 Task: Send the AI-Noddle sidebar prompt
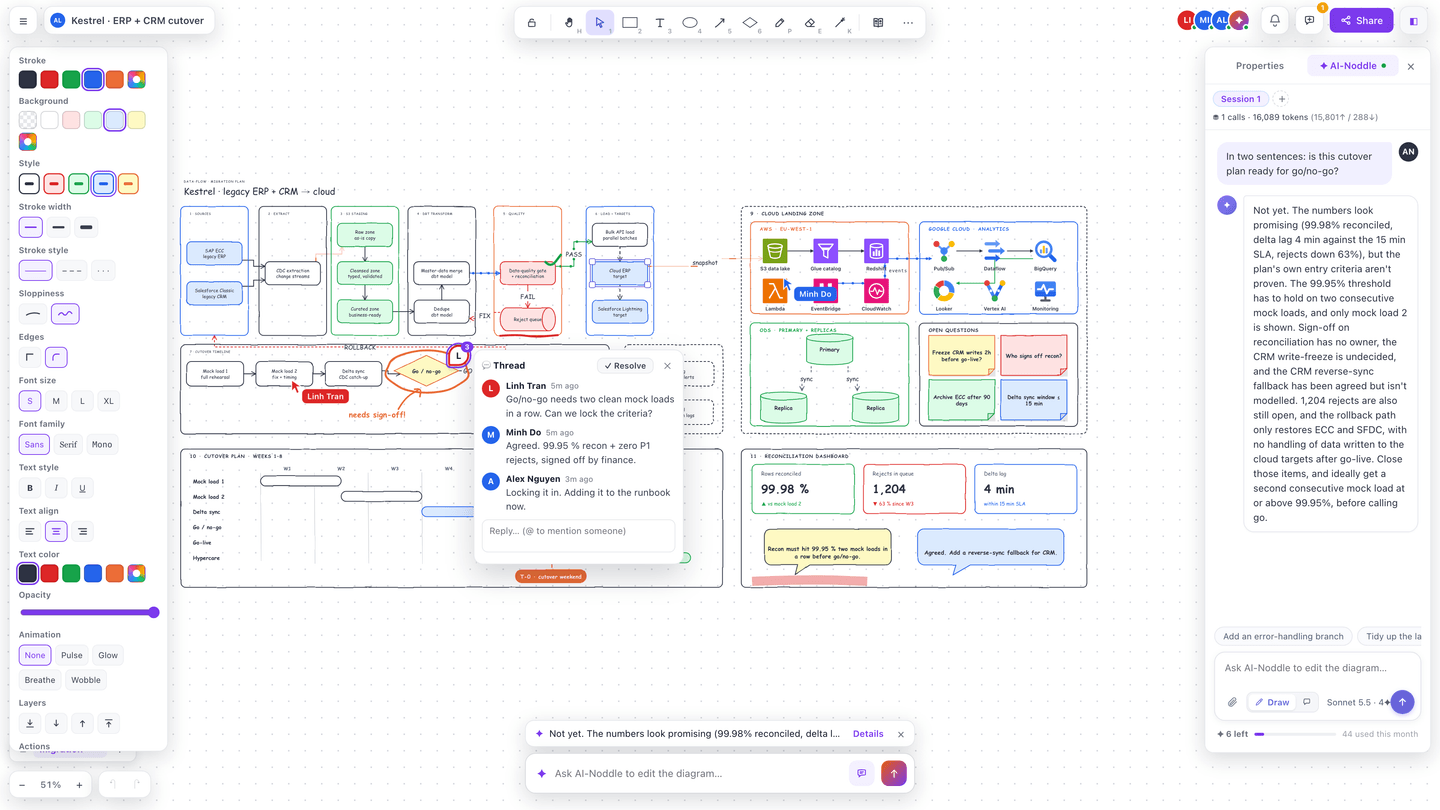tap(1402, 702)
